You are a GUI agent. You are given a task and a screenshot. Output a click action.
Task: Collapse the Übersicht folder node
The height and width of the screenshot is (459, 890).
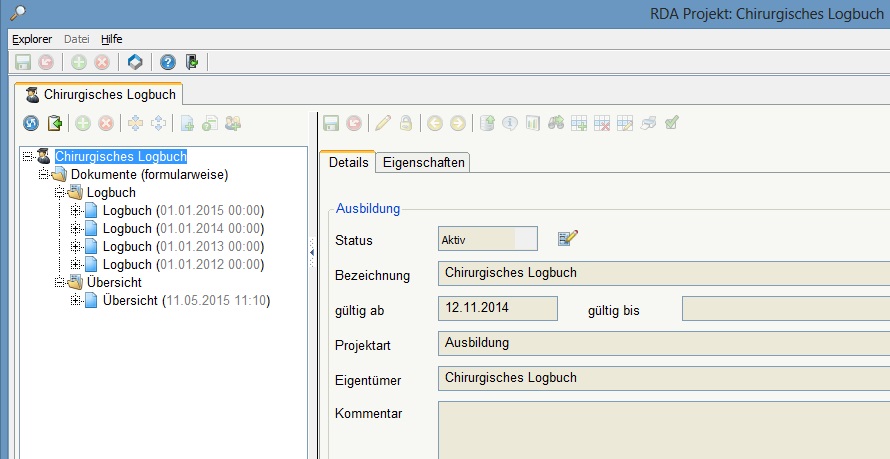(60, 282)
